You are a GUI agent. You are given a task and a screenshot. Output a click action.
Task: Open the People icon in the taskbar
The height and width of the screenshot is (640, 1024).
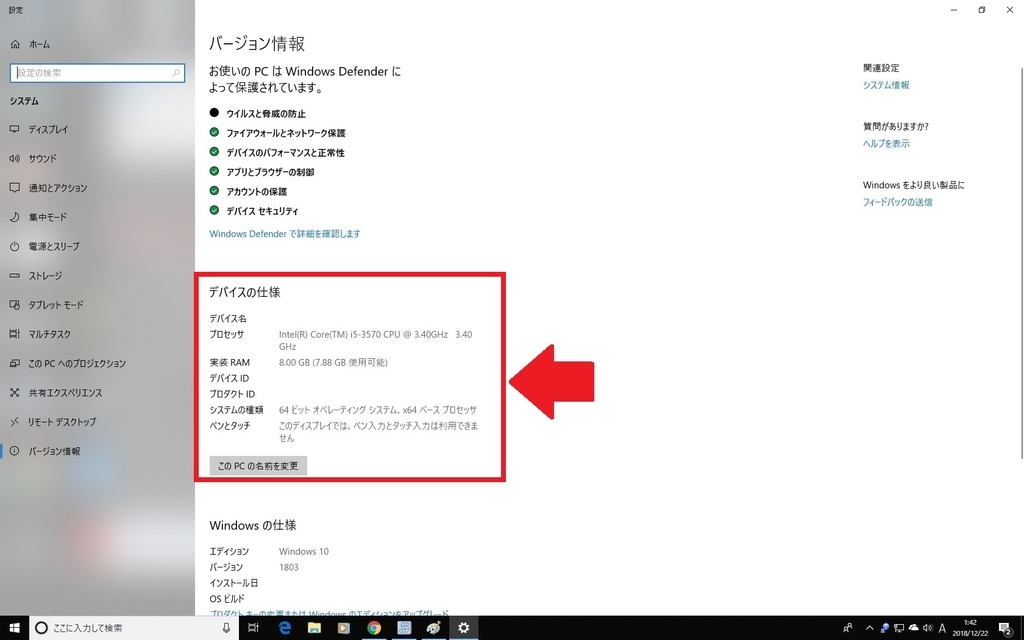point(848,628)
